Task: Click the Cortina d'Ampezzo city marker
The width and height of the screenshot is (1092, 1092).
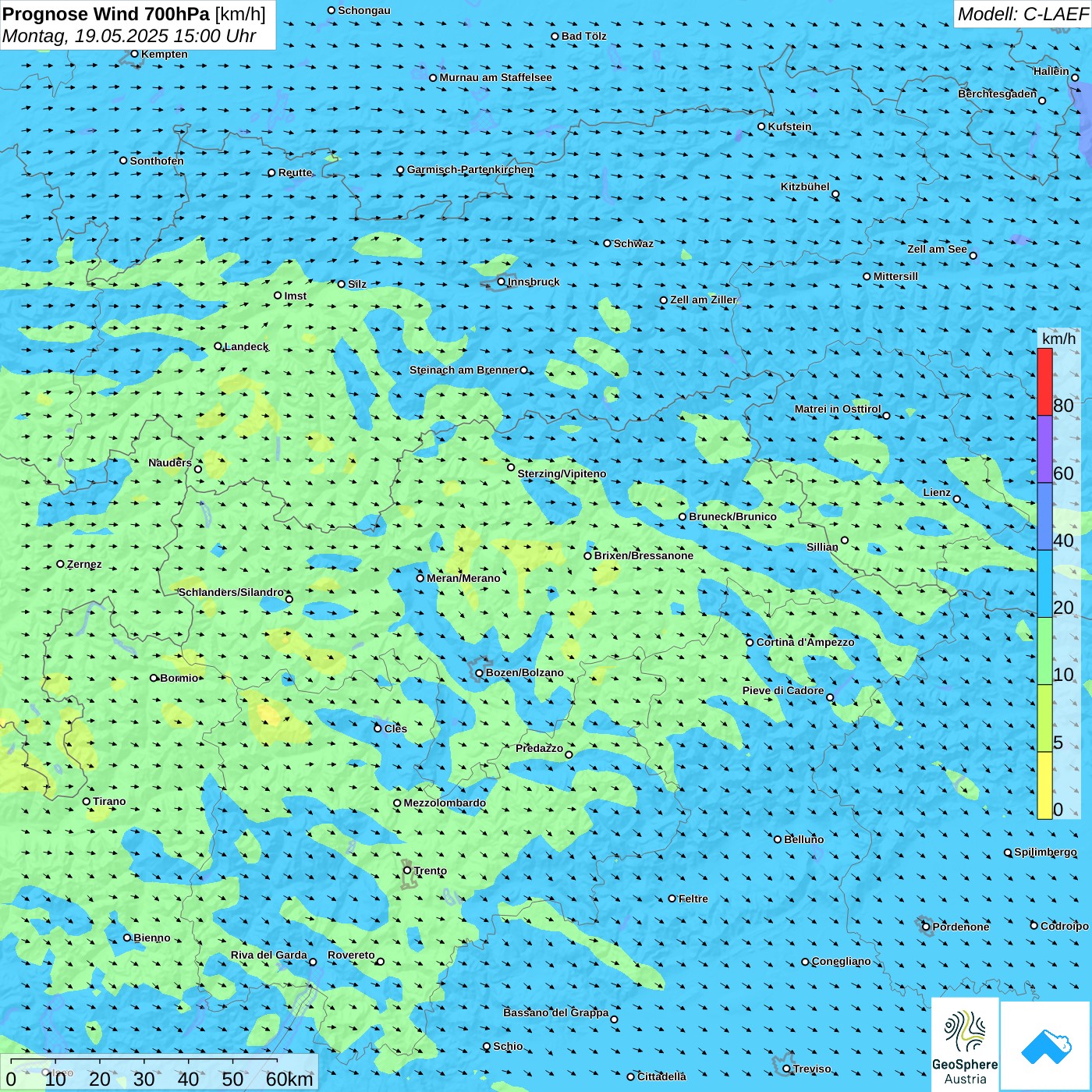Action: 750,643
